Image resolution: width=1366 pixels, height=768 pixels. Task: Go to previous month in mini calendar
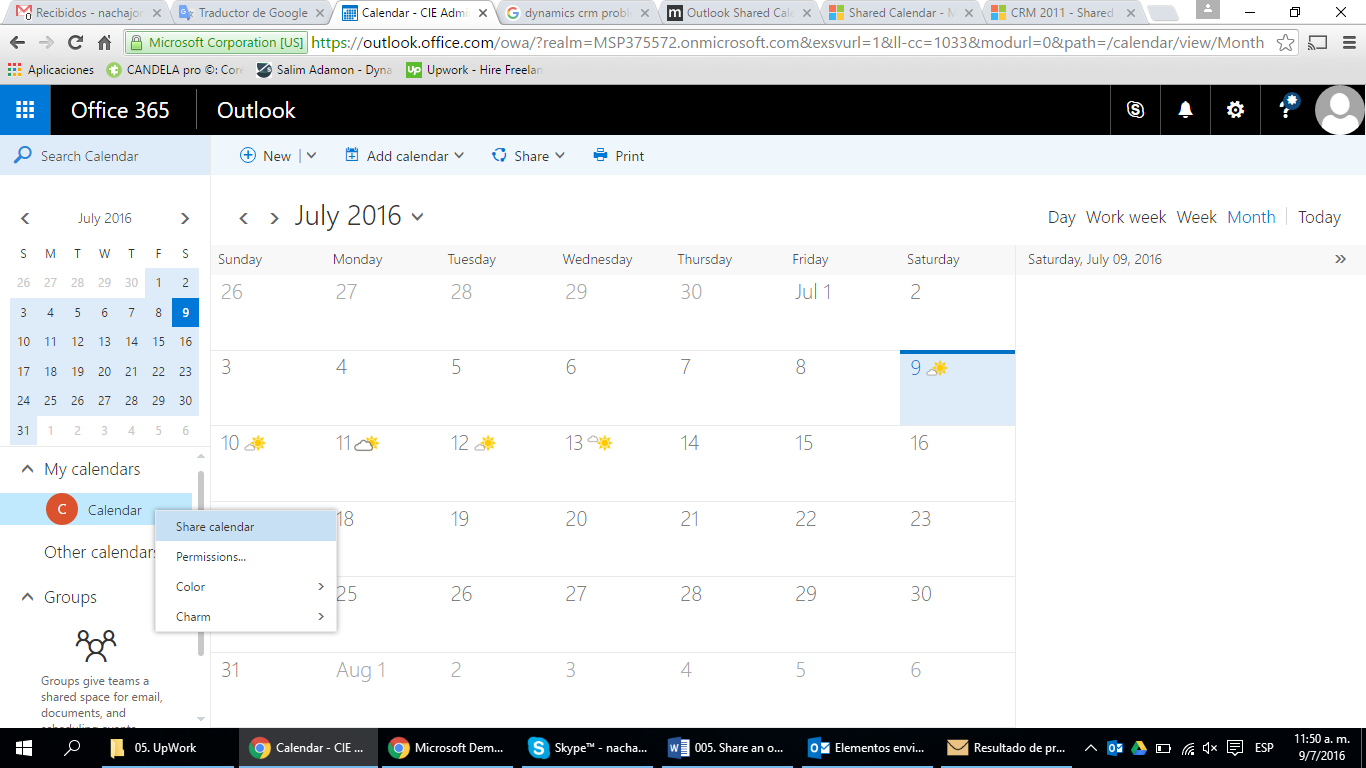25,218
